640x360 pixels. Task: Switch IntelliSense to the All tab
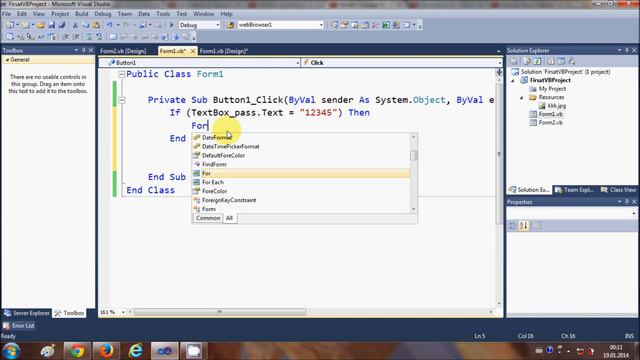click(229, 218)
